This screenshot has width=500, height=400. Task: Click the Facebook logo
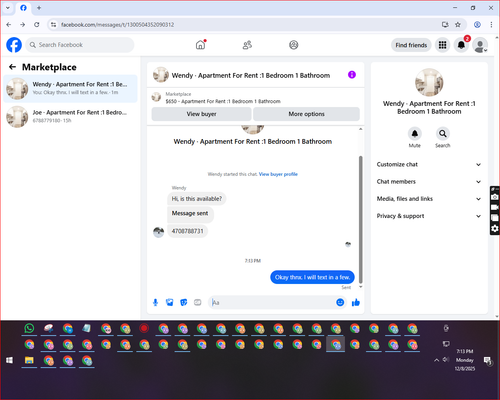[14, 45]
